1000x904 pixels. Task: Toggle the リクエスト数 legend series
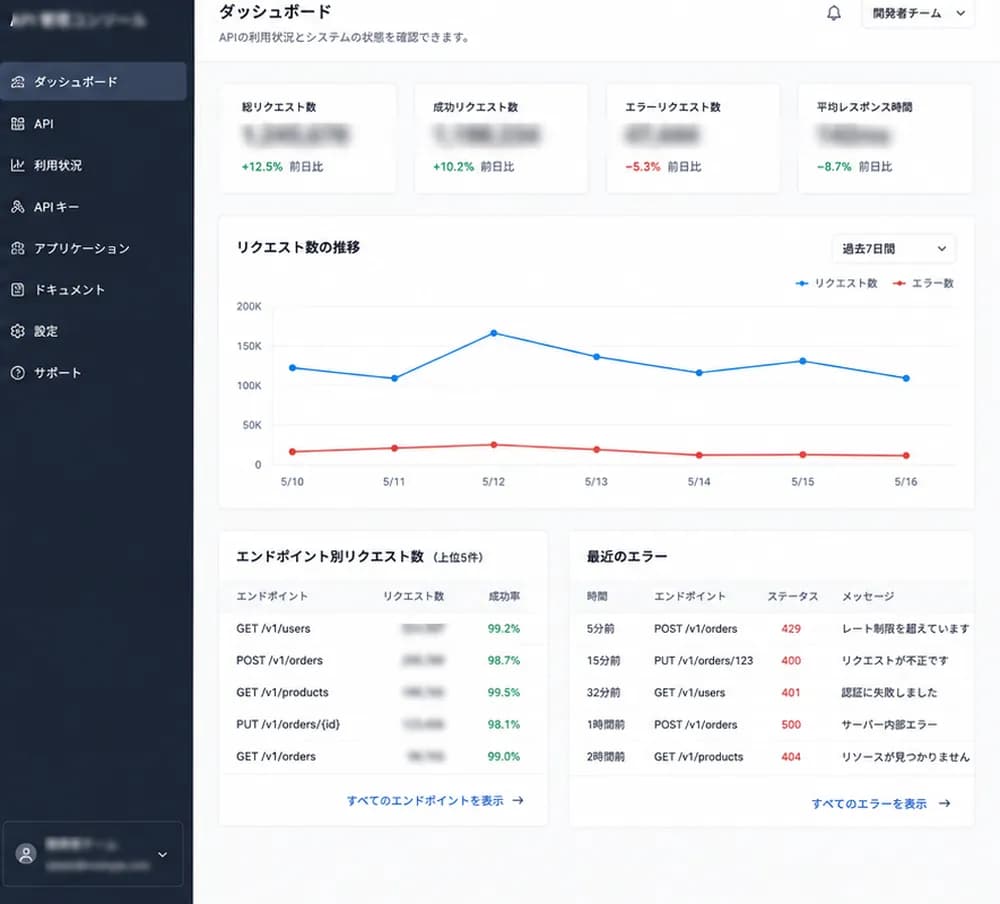(x=836, y=283)
